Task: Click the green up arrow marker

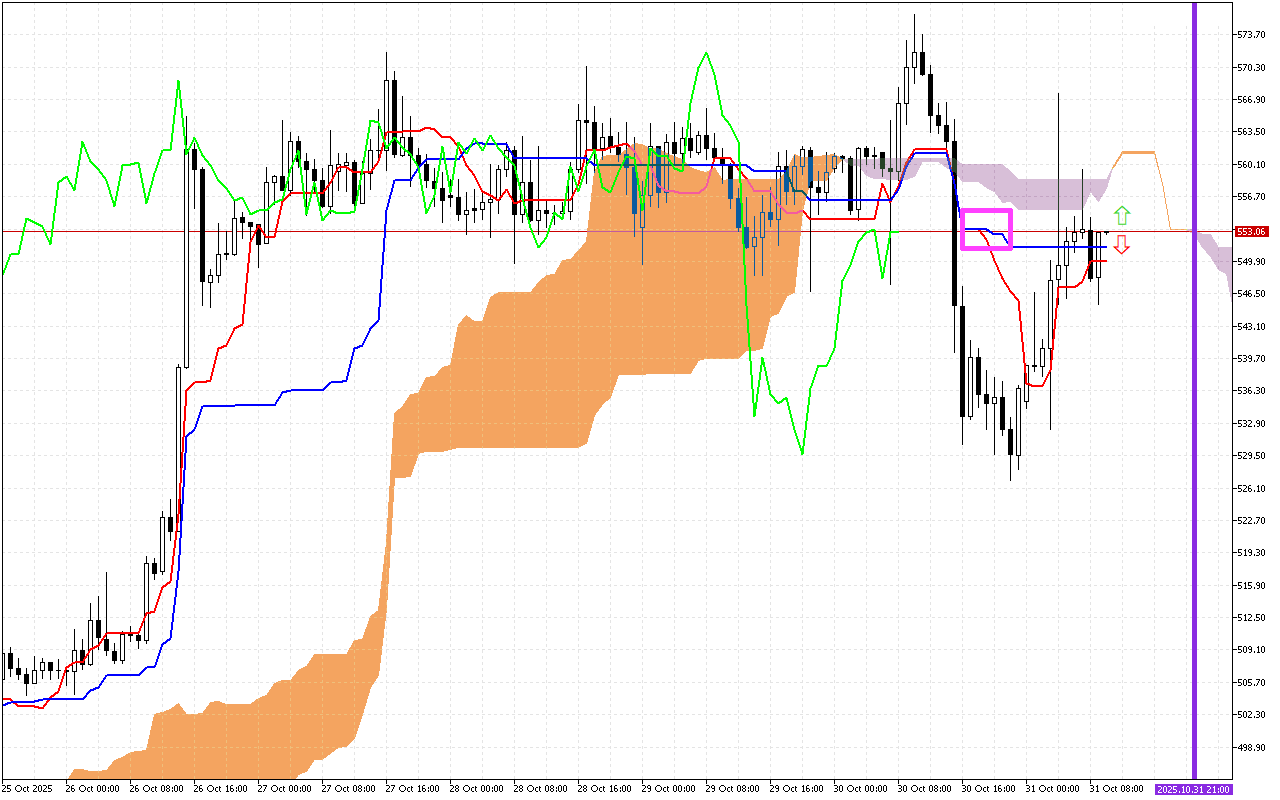Action: click(x=1122, y=215)
